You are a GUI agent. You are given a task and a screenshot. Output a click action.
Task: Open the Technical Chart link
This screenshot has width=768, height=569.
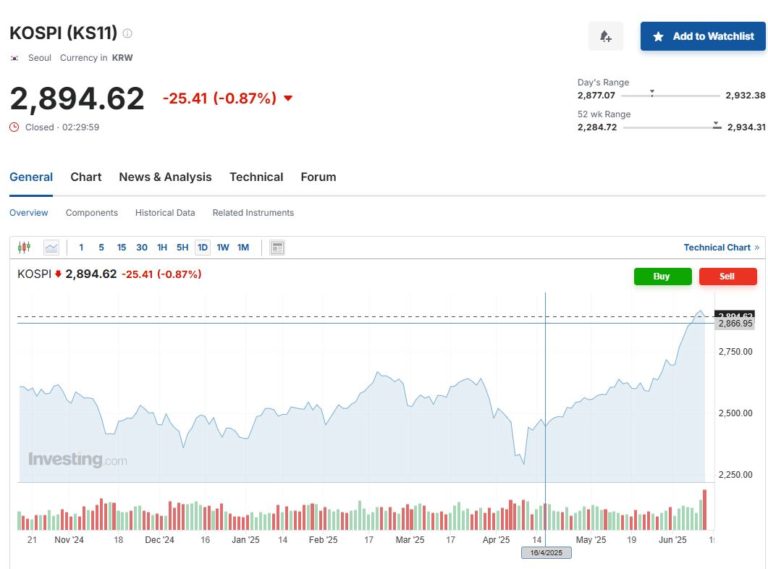[x=721, y=247]
